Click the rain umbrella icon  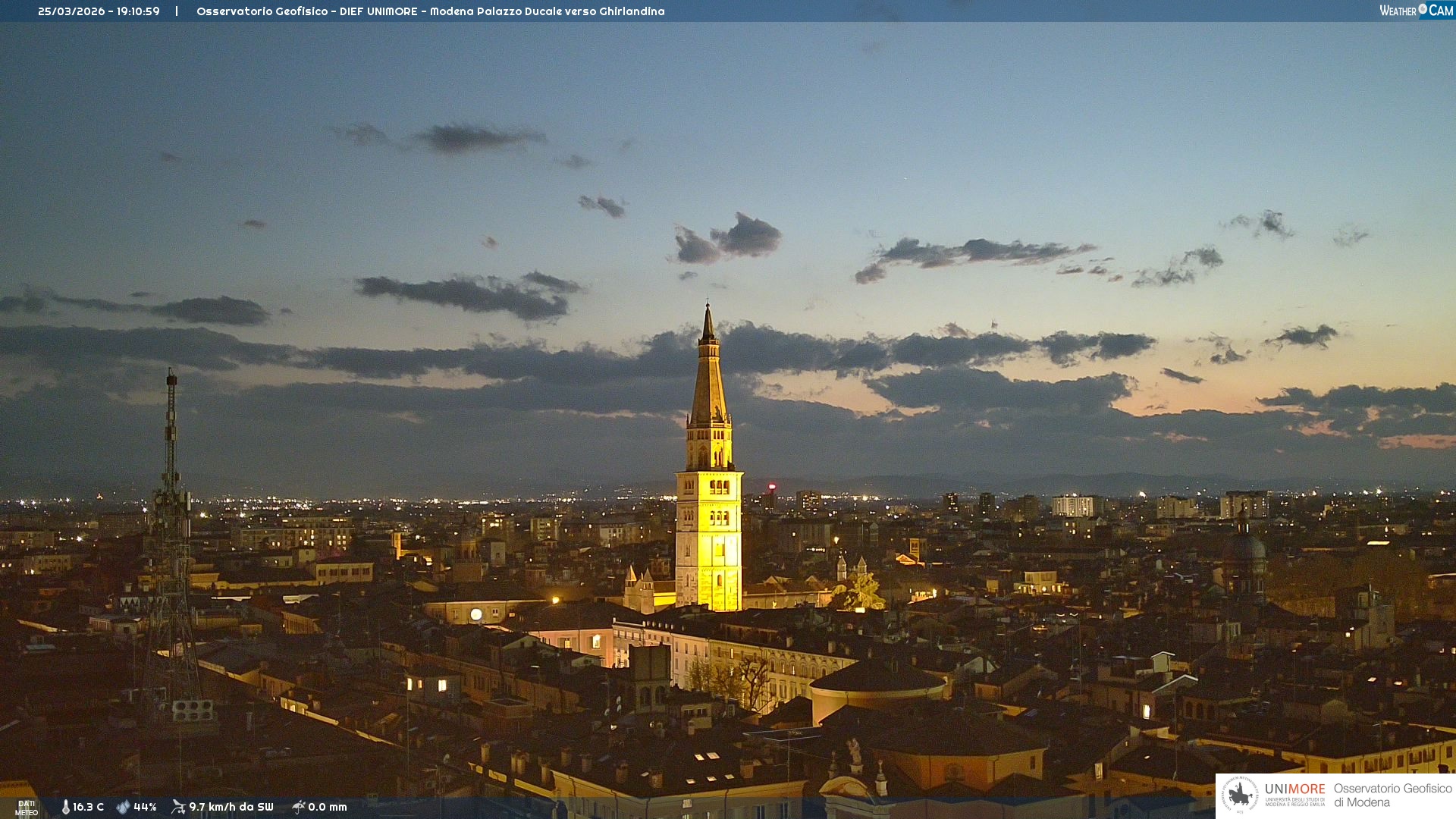pos(298,807)
